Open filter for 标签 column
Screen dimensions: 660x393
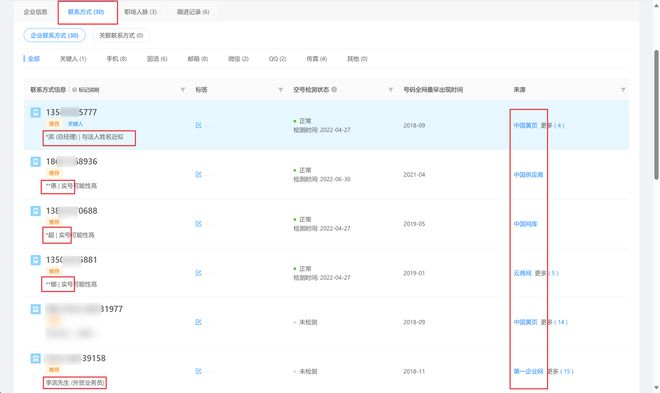pos(280,90)
